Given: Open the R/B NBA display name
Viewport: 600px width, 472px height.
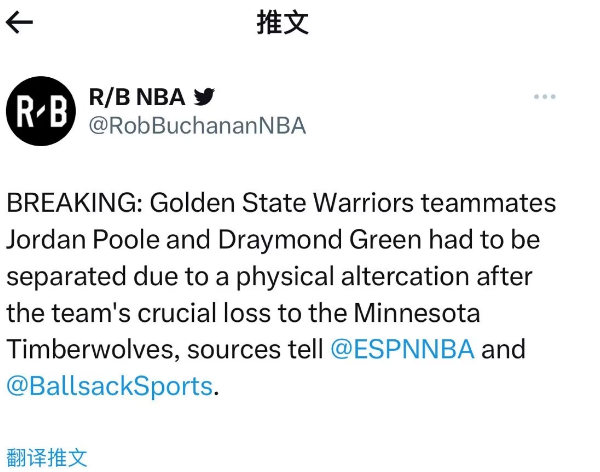Looking at the screenshot, I should click(x=137, y=97).
